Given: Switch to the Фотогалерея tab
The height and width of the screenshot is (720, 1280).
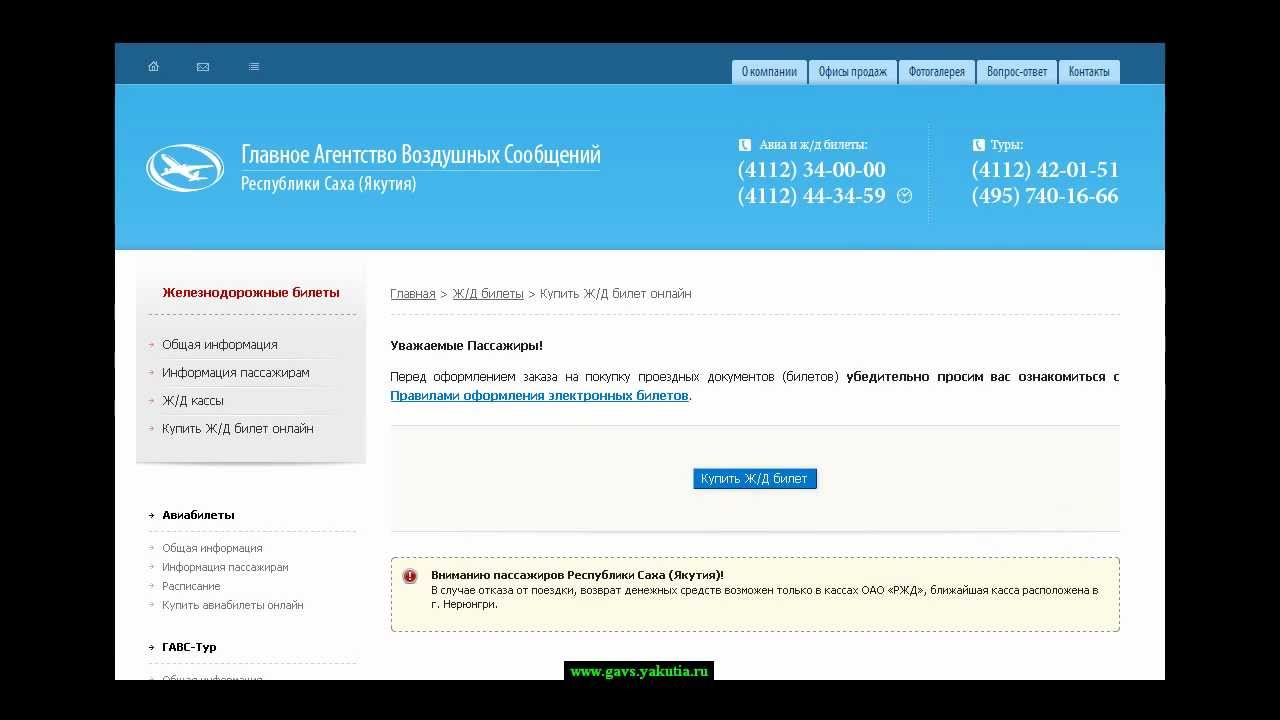Looking at the screenshot, I should click(x=936, y=72).
